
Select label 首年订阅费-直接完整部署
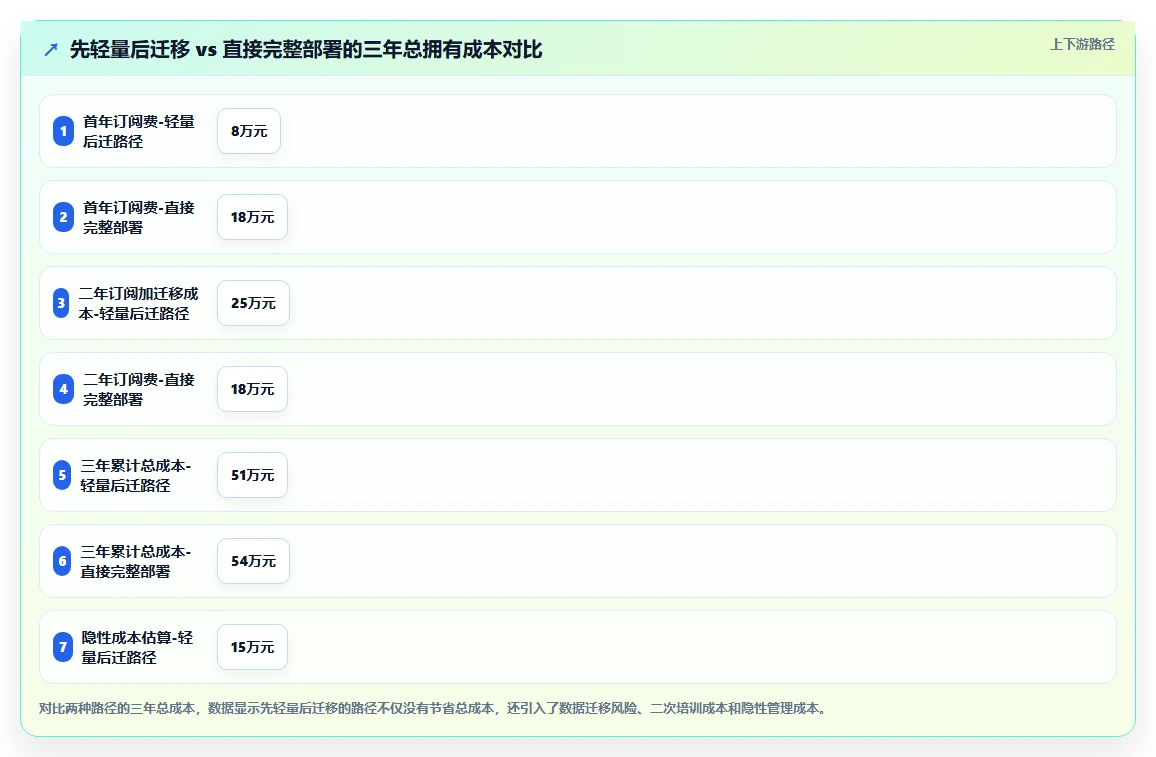(x=139, y=217)
